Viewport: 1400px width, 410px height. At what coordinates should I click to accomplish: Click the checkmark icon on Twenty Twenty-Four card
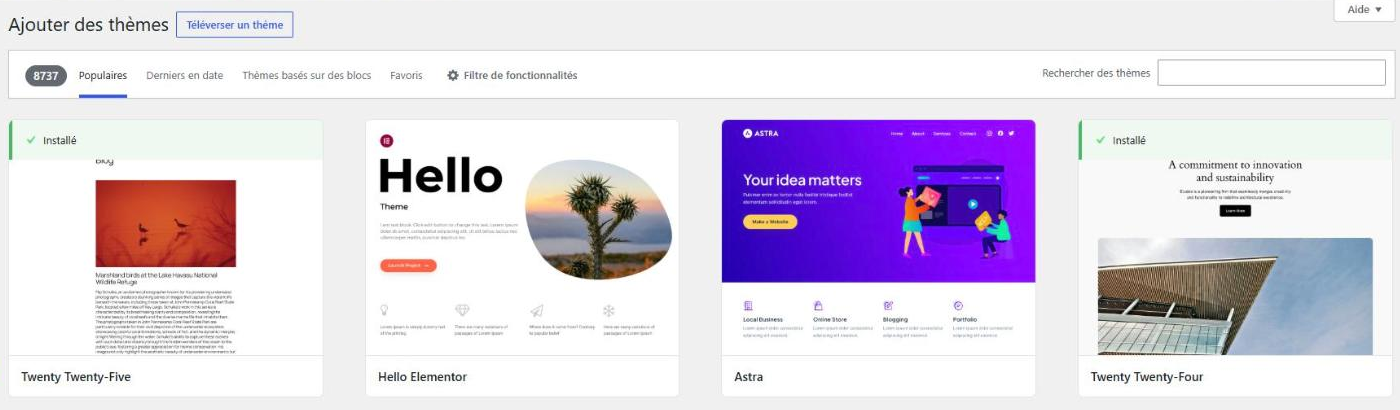[x=1101, y=141]
